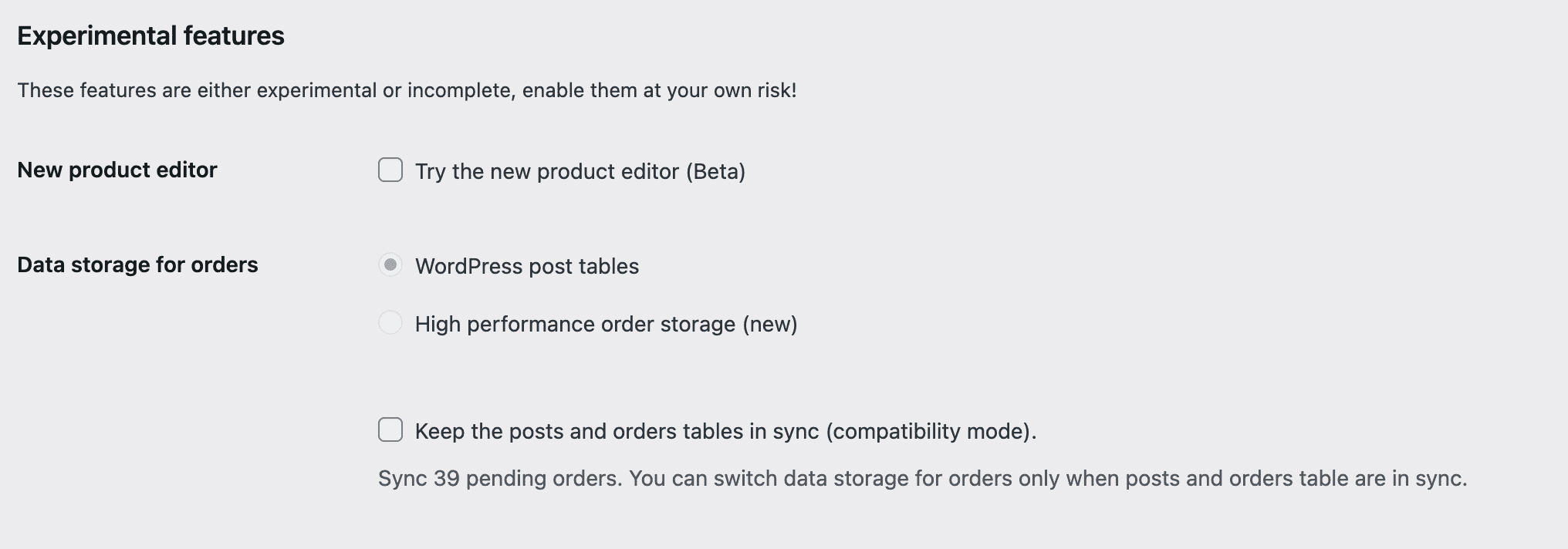
Task: Click the "Data storage for orders" row title
Action: [x=137, y=264]
